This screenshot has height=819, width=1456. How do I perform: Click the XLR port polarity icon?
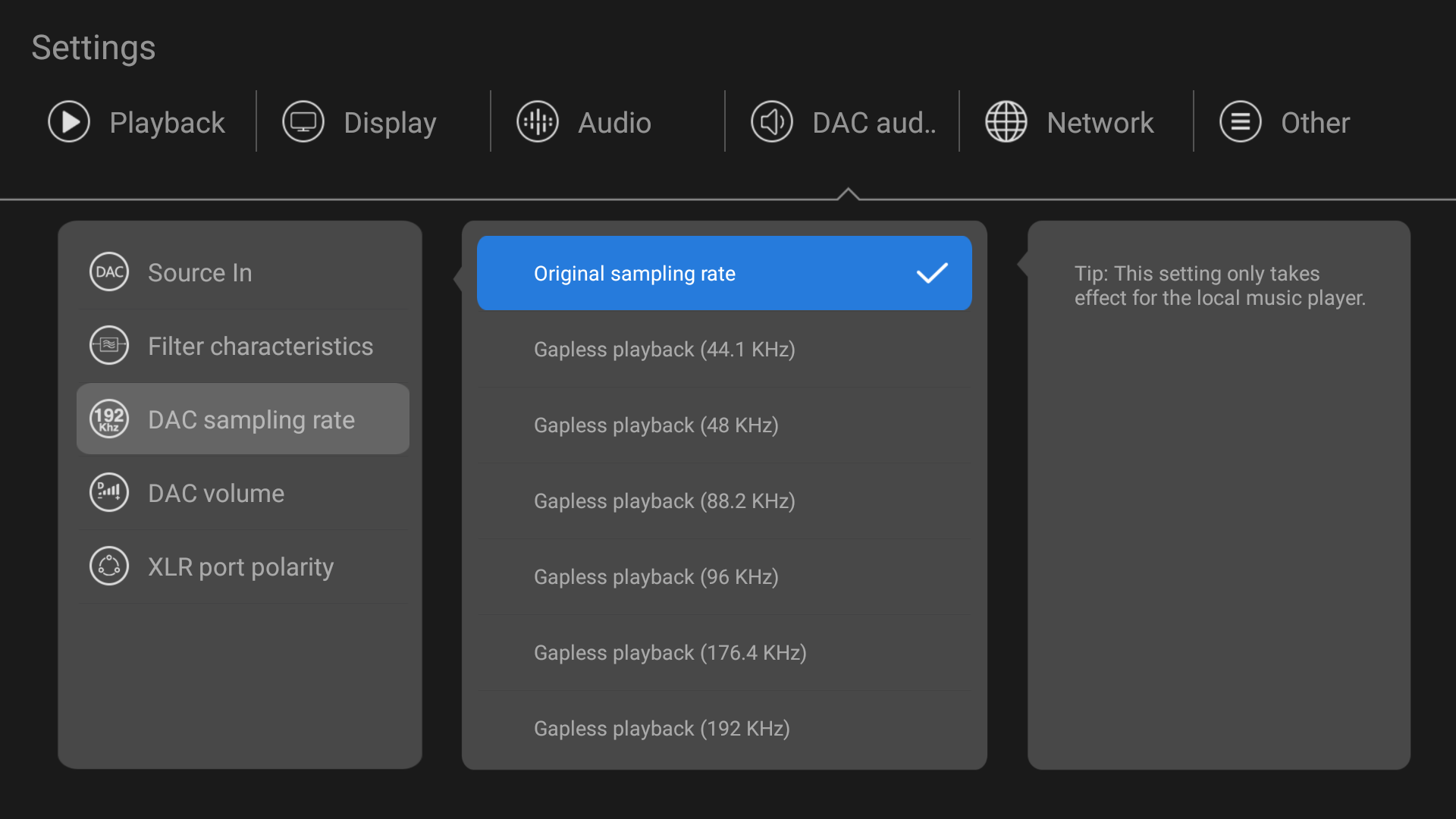click(109, 566)
